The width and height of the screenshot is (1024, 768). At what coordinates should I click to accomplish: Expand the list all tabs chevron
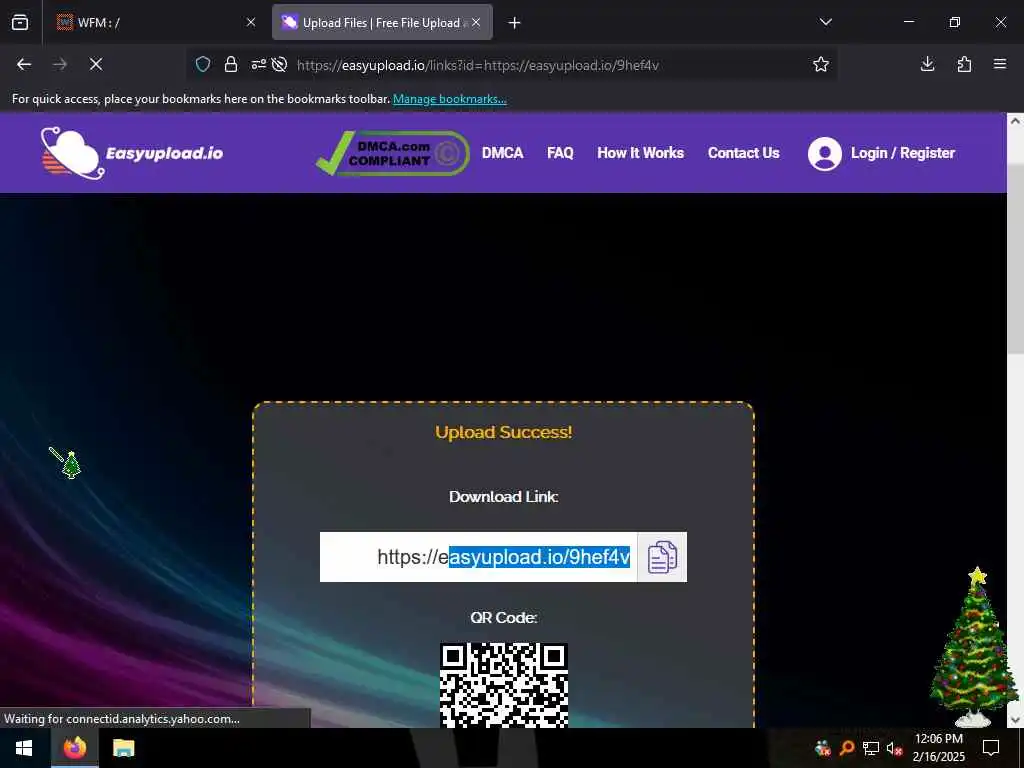pos(825,22)
